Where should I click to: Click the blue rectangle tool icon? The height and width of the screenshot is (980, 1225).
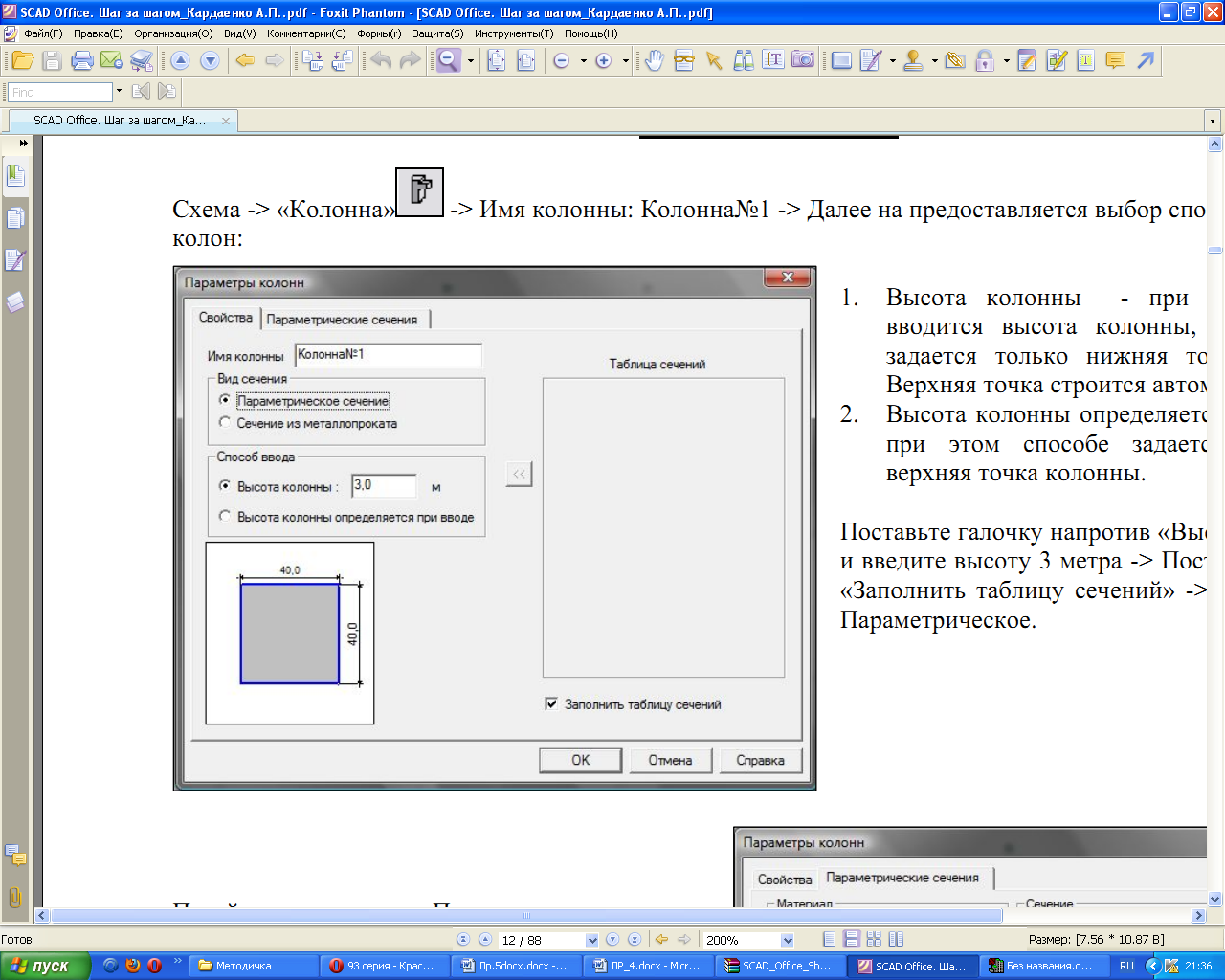tap(841, 61)
